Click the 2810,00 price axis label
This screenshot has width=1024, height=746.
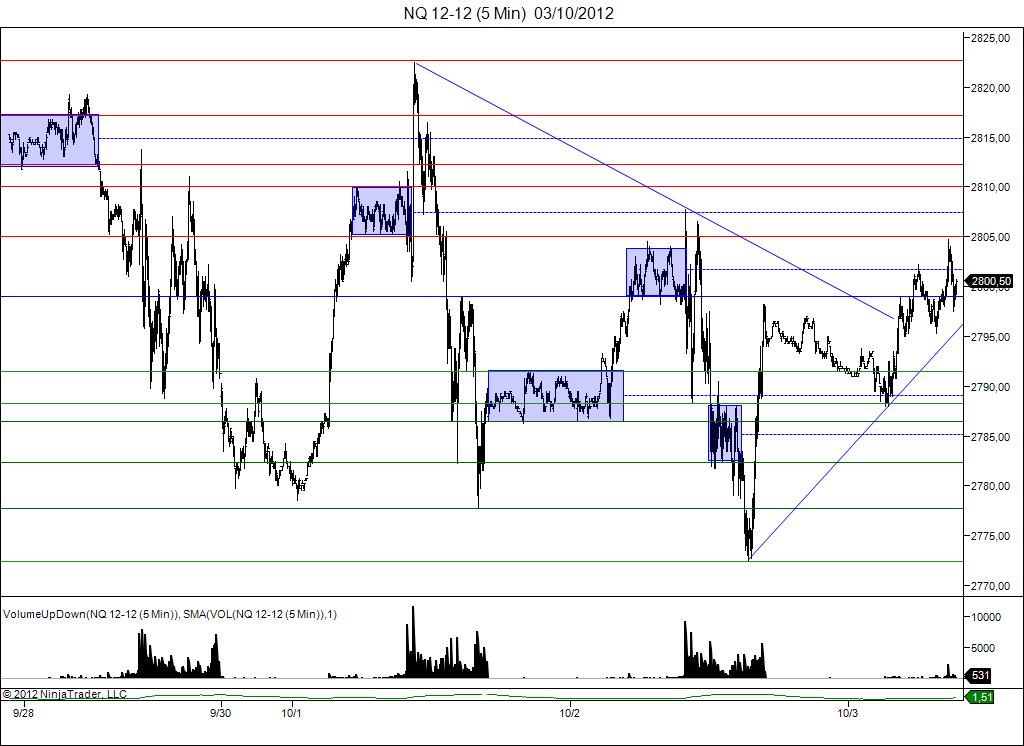click(x=991, y=187)
